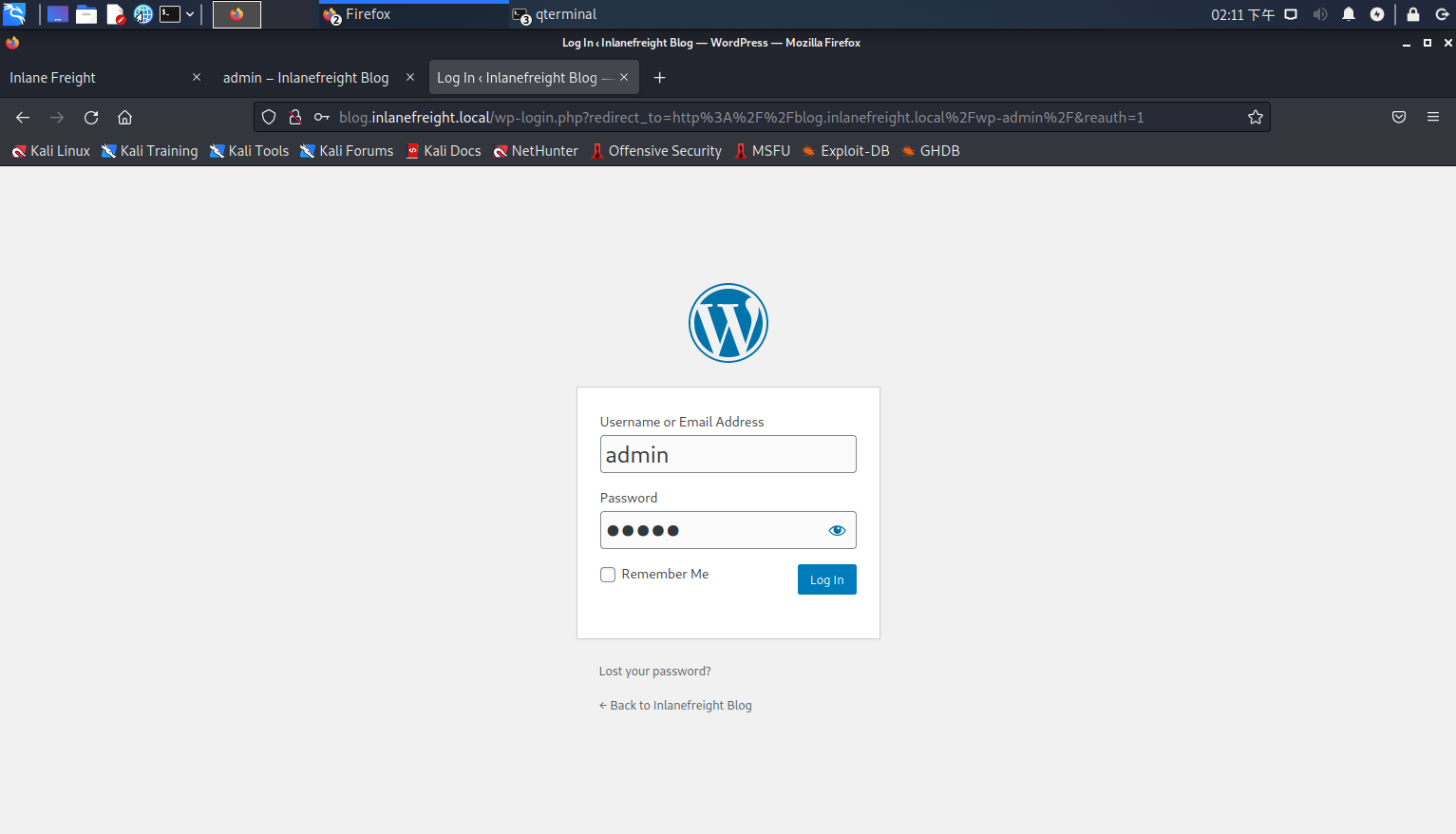Close the Log In ‹ Inlanefreight Blog tab

[x=624, y=78]
